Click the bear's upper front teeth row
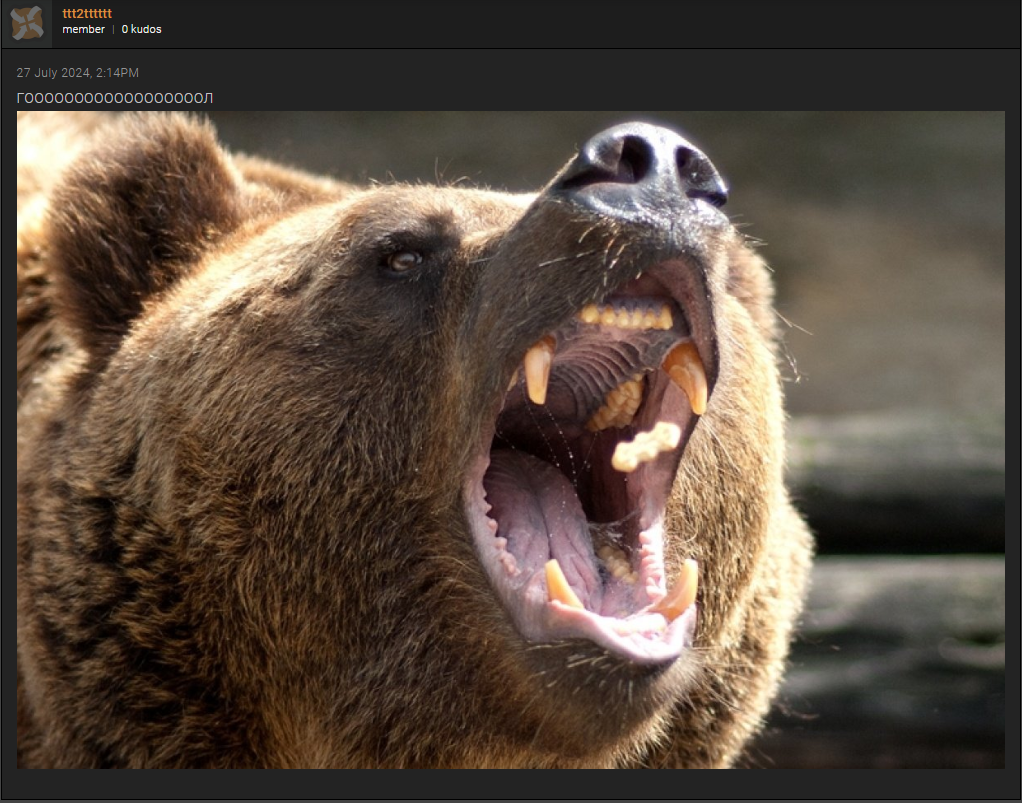Image resolution: width=1022 pixels, height=803 pixels. click(x=628, y=317)
